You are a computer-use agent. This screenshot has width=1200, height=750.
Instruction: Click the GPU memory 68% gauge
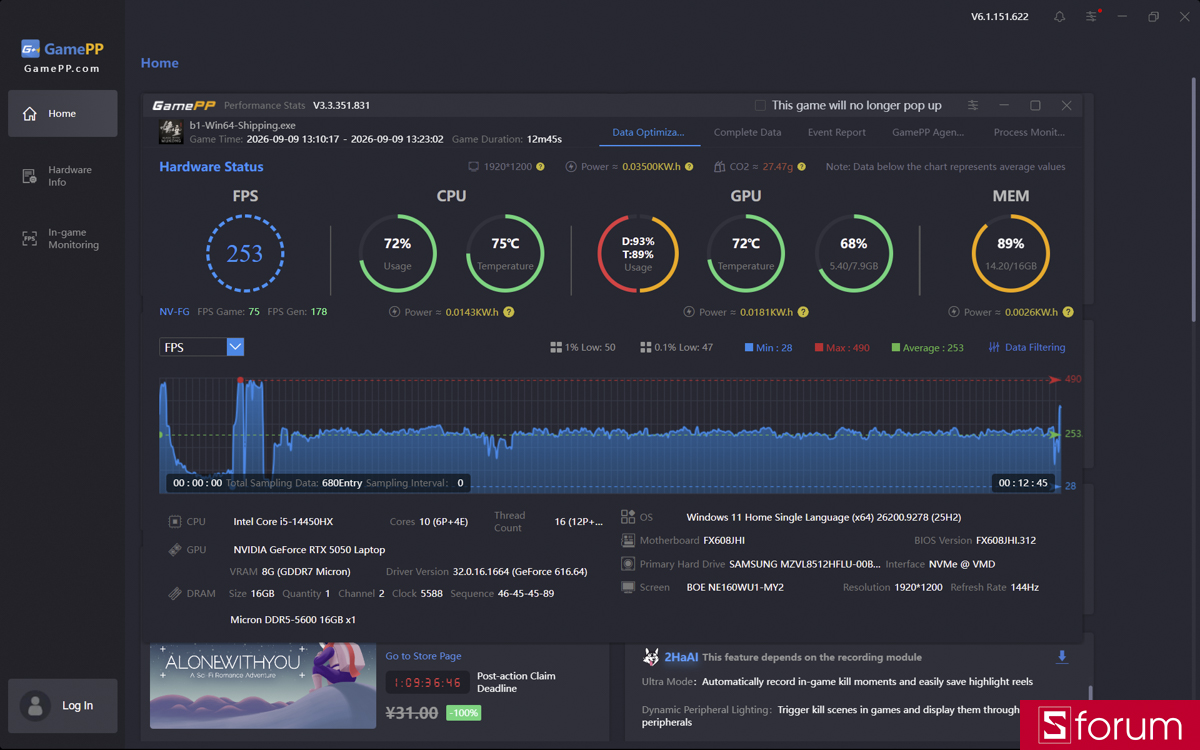pos(854,253)
